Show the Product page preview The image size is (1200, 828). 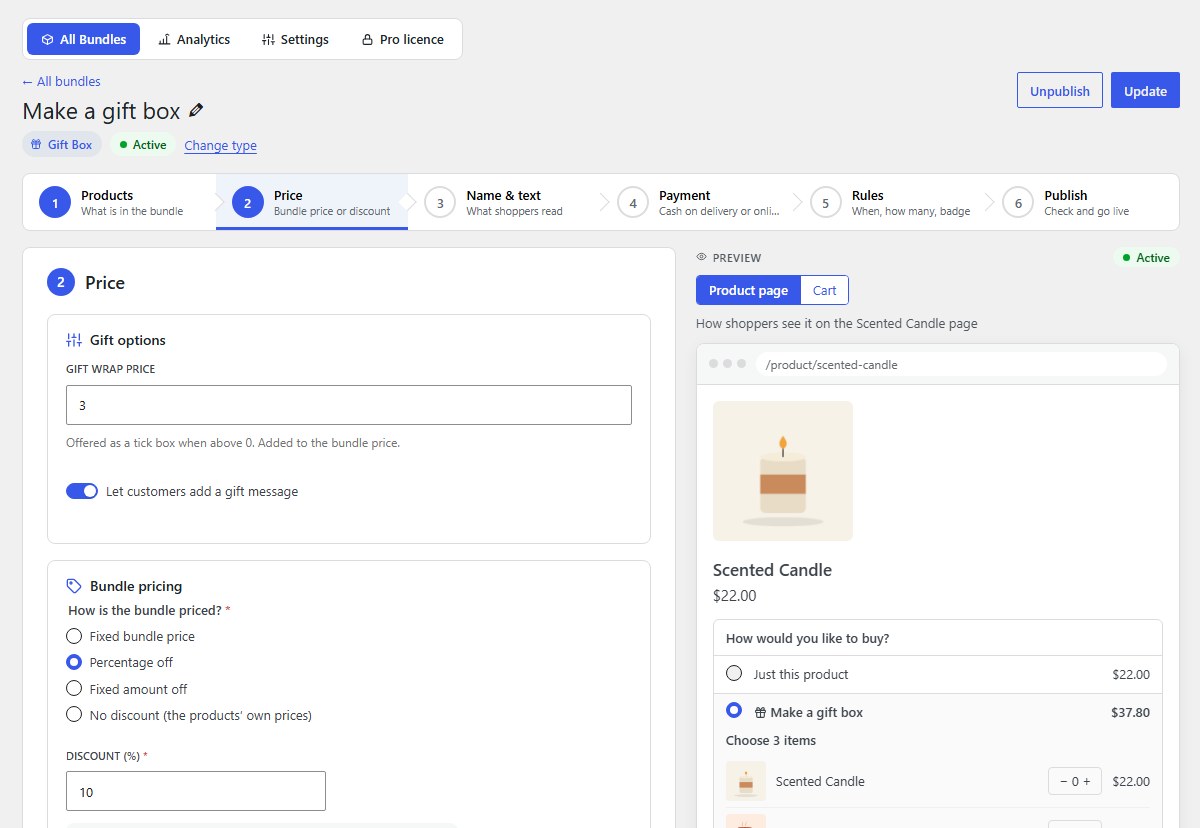(748, 290)
